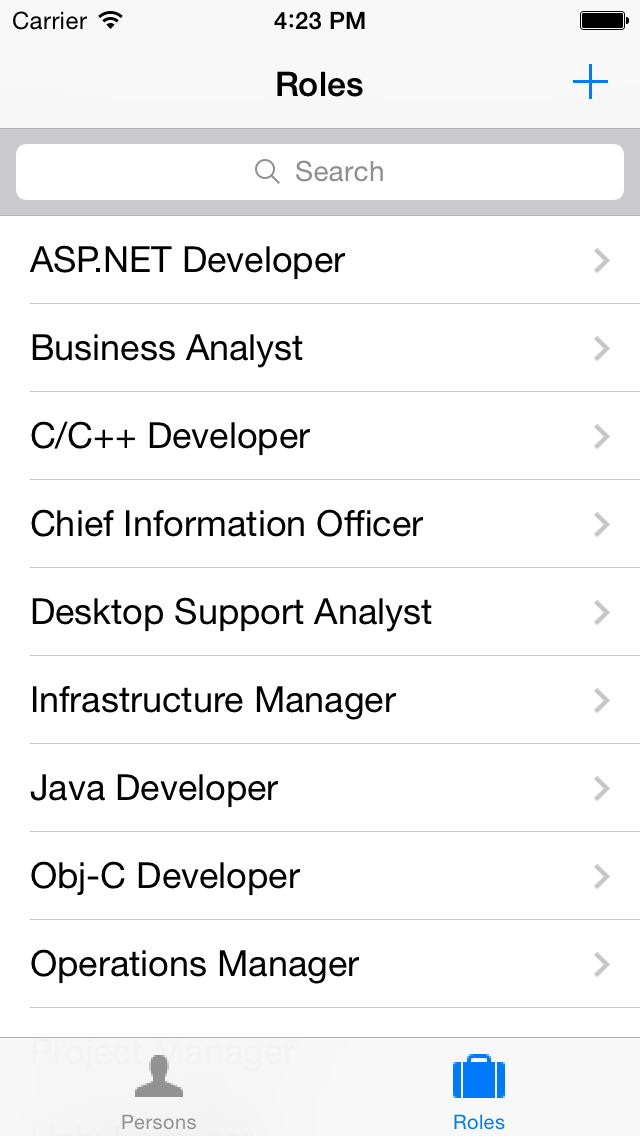This screenshot has height=1136, width=640.
Task: Tap the 4:23 PM status bar clock
Action: (x=320, y=21)
